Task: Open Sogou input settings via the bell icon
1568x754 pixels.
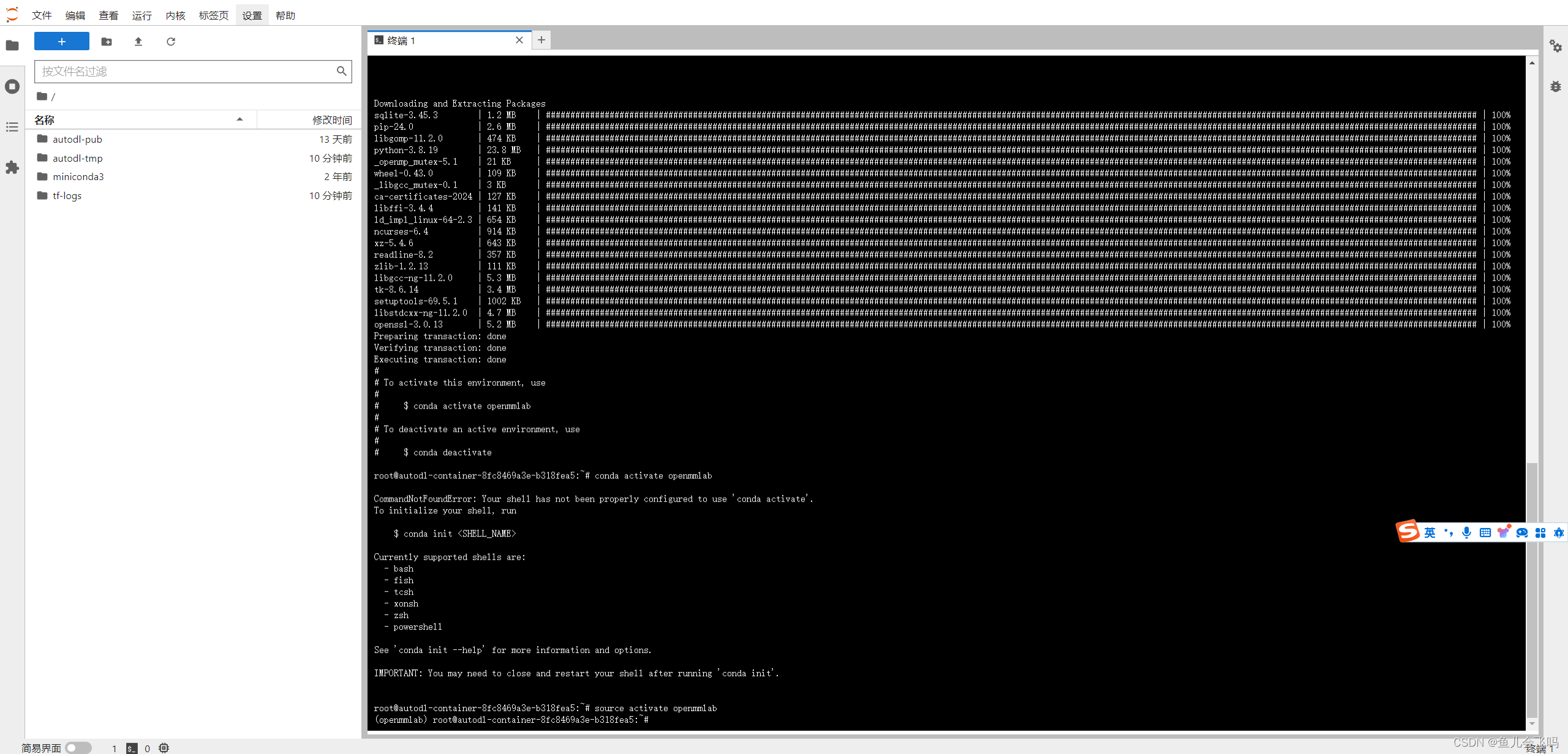Action: (1559, 532)
